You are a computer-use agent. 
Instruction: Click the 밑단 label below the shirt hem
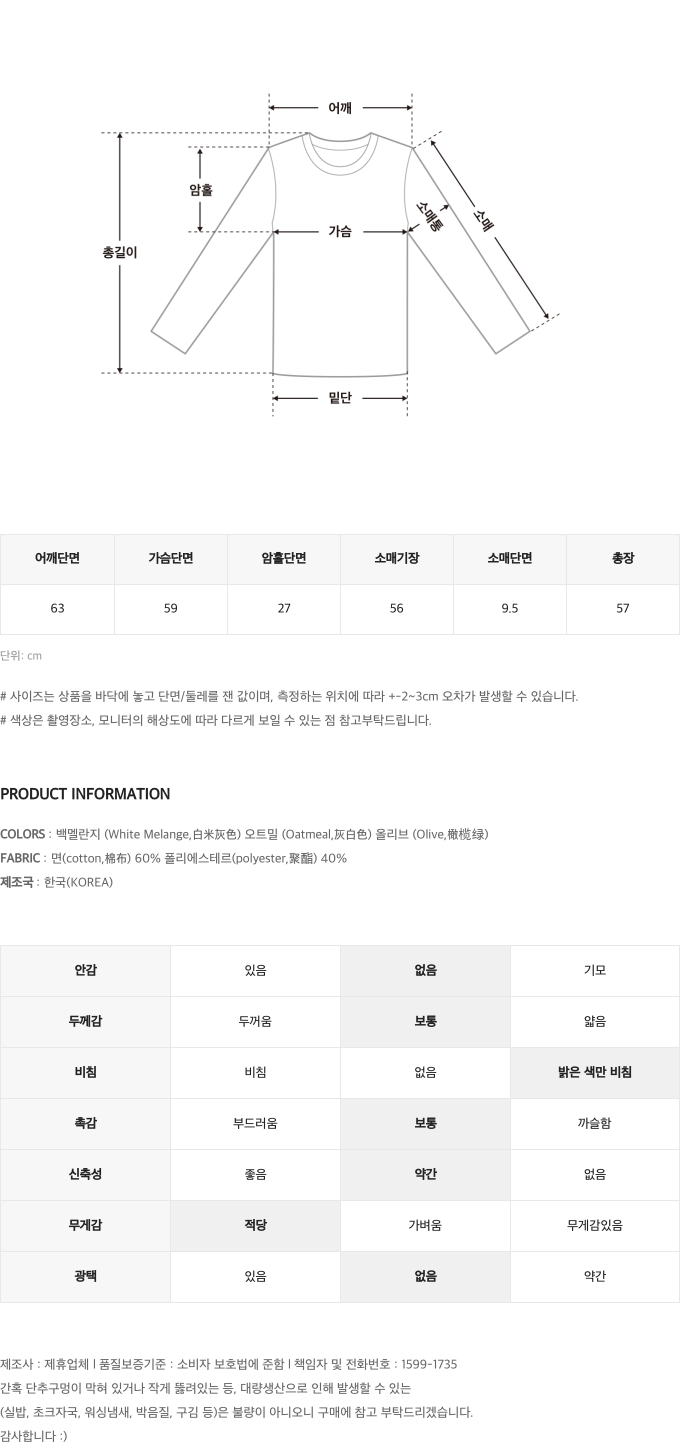(x=340, y=398)
